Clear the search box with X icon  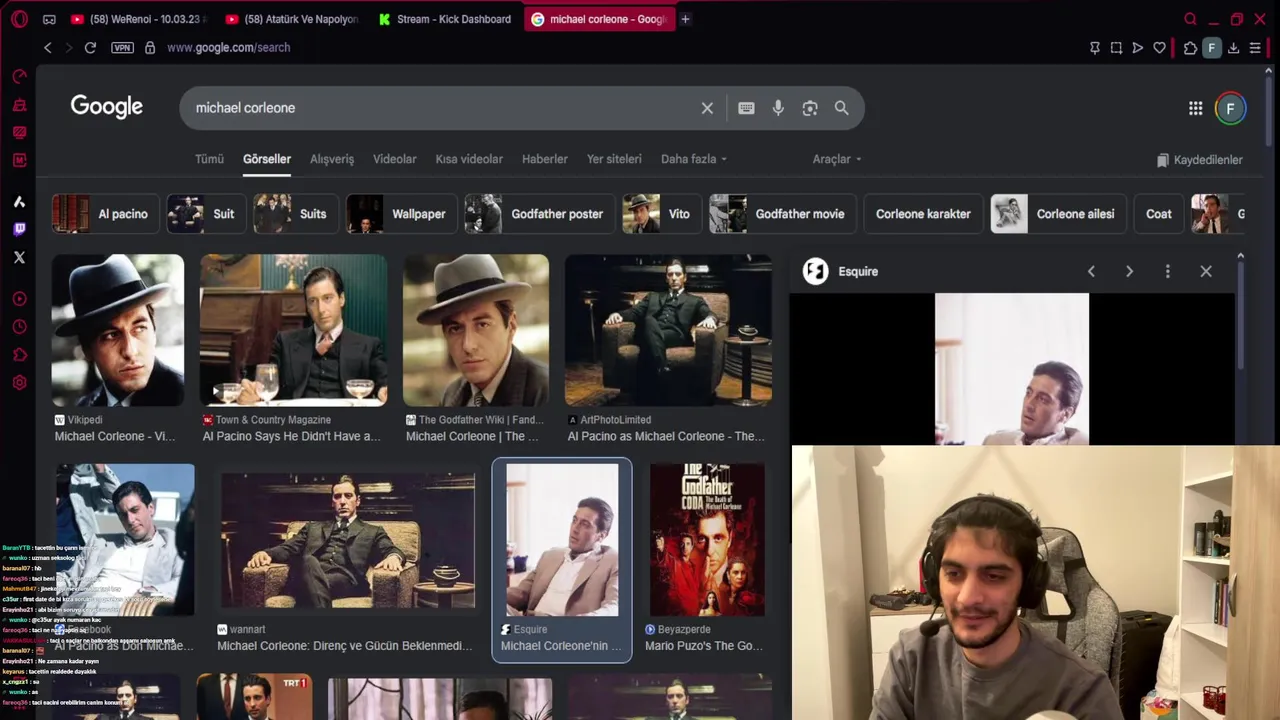[707, 108]
